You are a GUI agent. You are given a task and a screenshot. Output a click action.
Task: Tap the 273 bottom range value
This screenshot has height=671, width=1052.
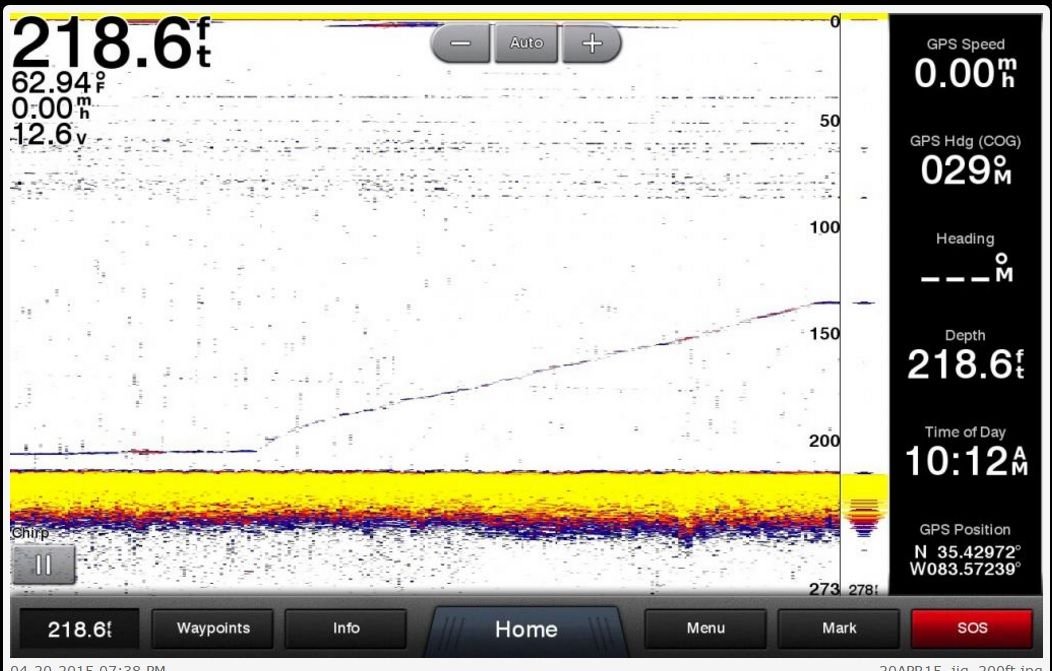click(825, 589)
